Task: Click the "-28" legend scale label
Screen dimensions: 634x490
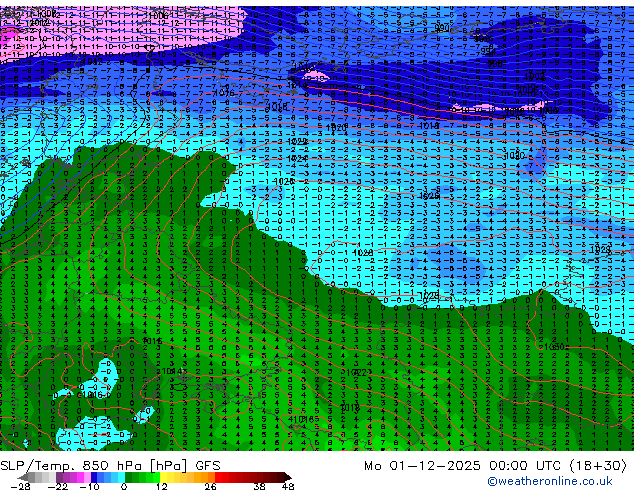Action: pos(20,486)
